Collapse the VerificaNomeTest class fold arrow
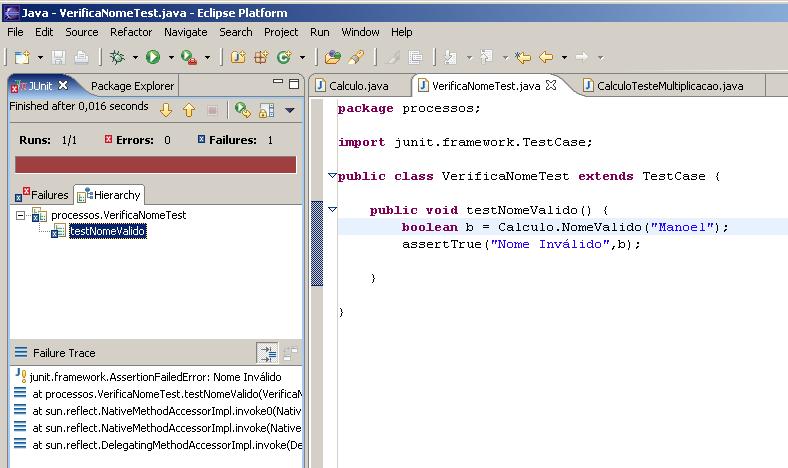This screenshot has width=788, height=468. [x=332, y=175]
